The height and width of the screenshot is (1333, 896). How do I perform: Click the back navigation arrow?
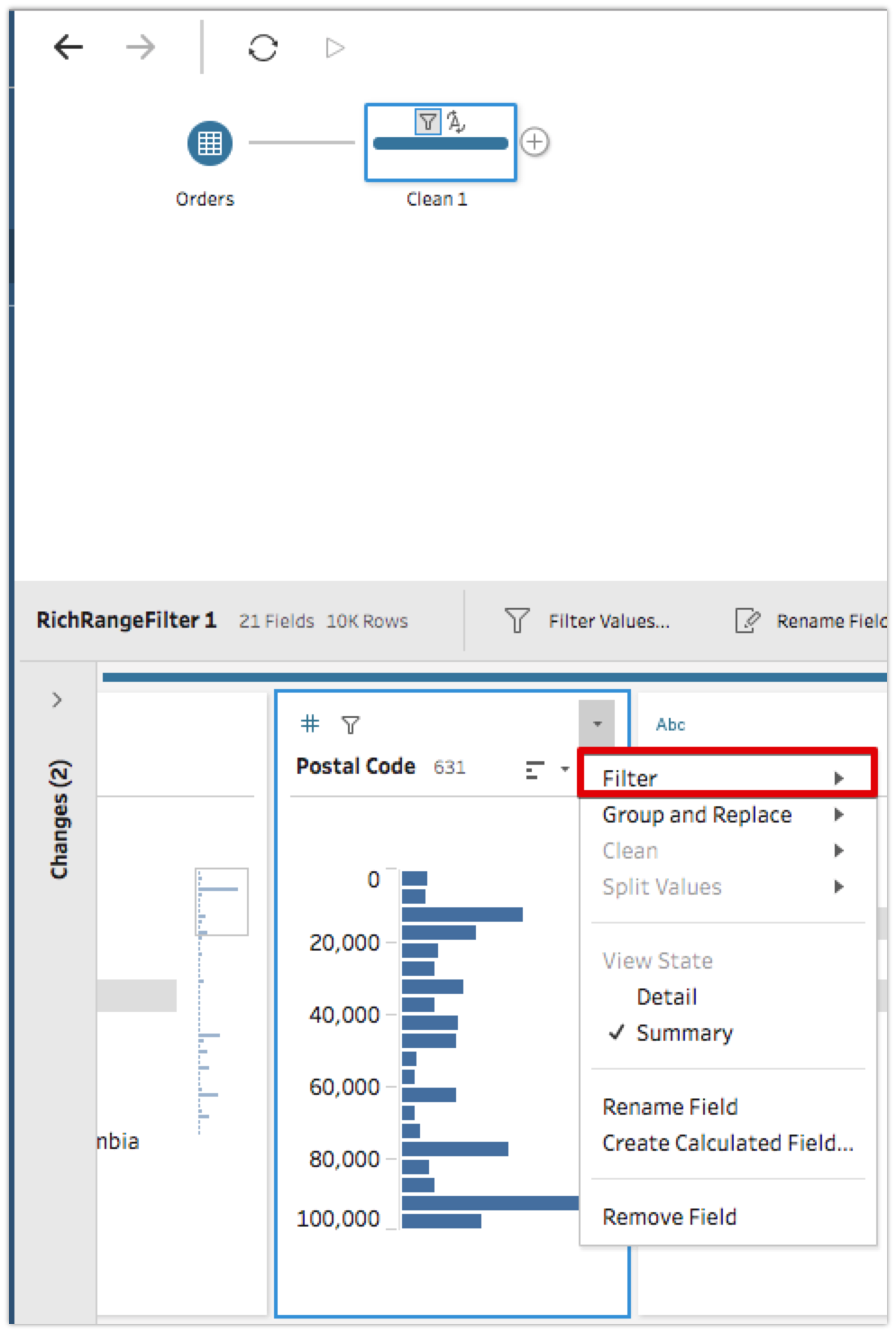[x=68, y=46]
